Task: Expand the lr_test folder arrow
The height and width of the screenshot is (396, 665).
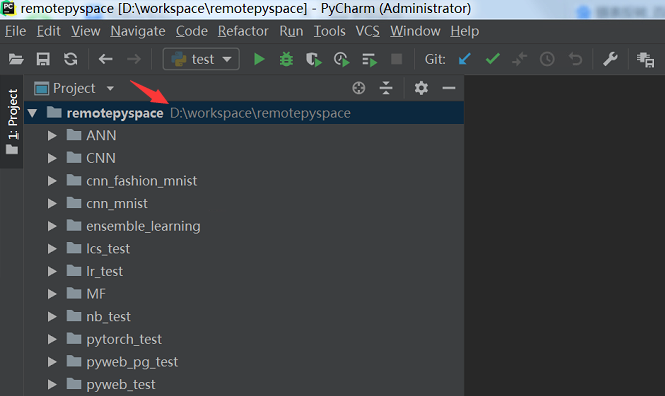Action: click(x=52, y=271)
